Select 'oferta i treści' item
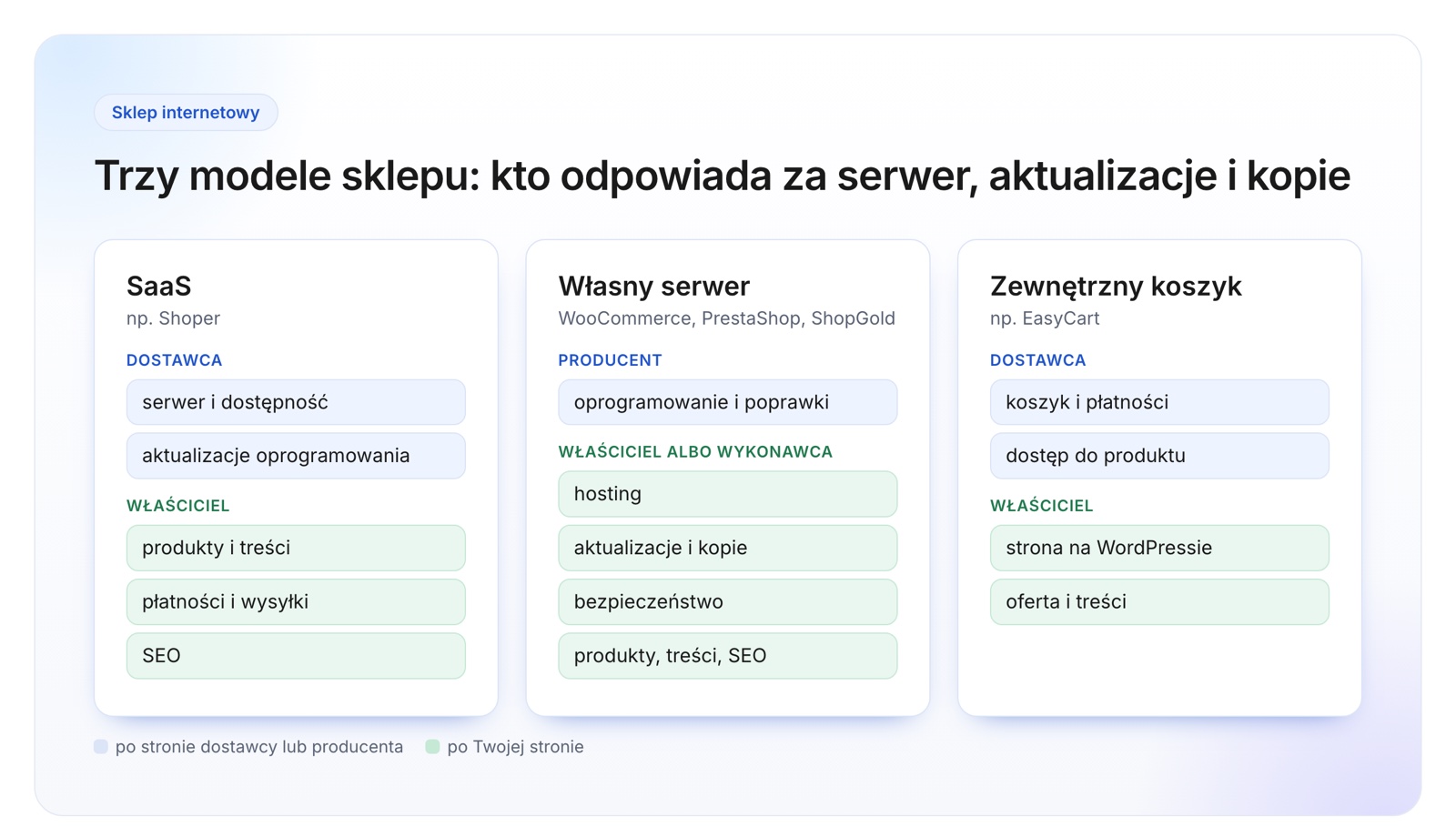Screen dimensions: 1456x837 point(1159,601)
